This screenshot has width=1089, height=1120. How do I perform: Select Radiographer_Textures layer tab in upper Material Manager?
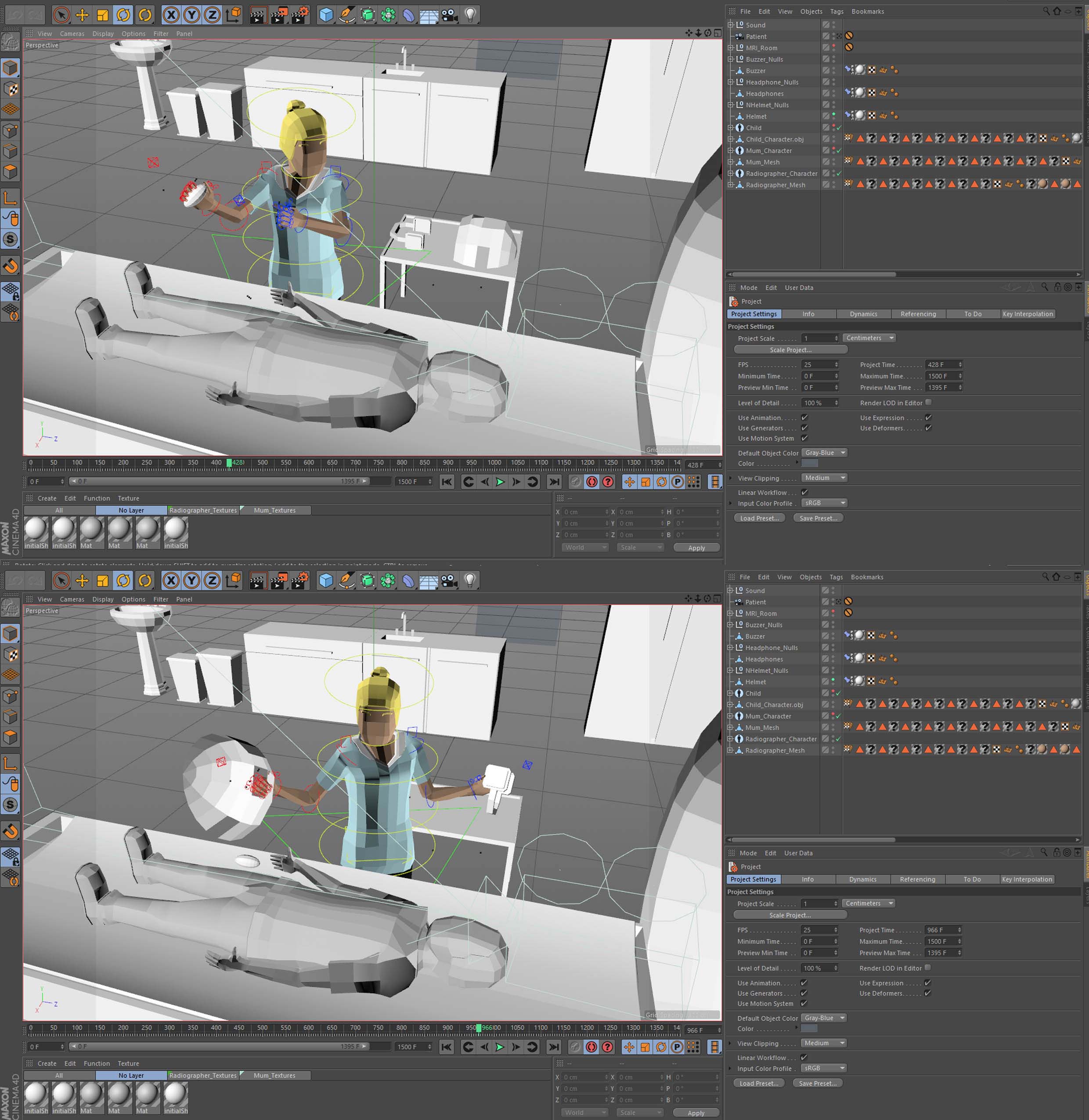pyautogui.click(x=203, y=511)
